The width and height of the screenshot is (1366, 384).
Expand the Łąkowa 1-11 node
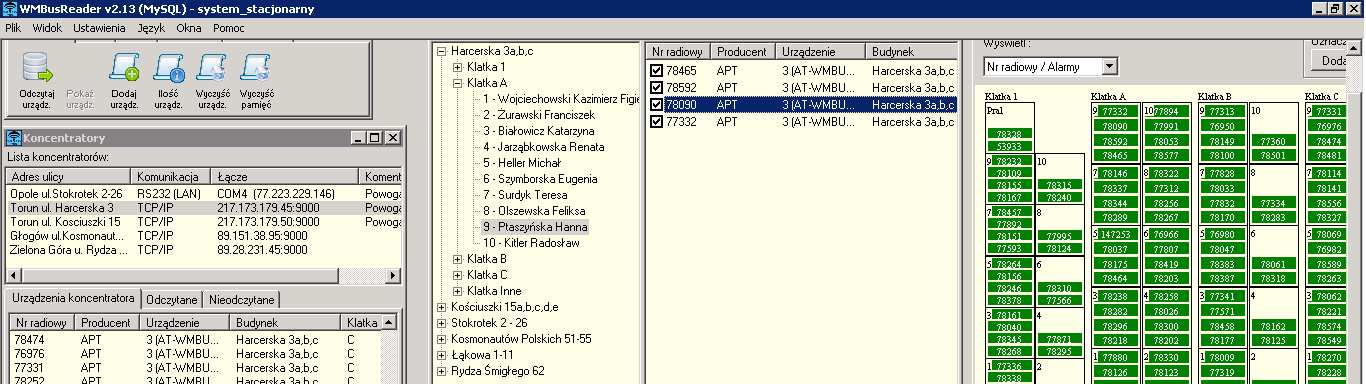[441, 355]
